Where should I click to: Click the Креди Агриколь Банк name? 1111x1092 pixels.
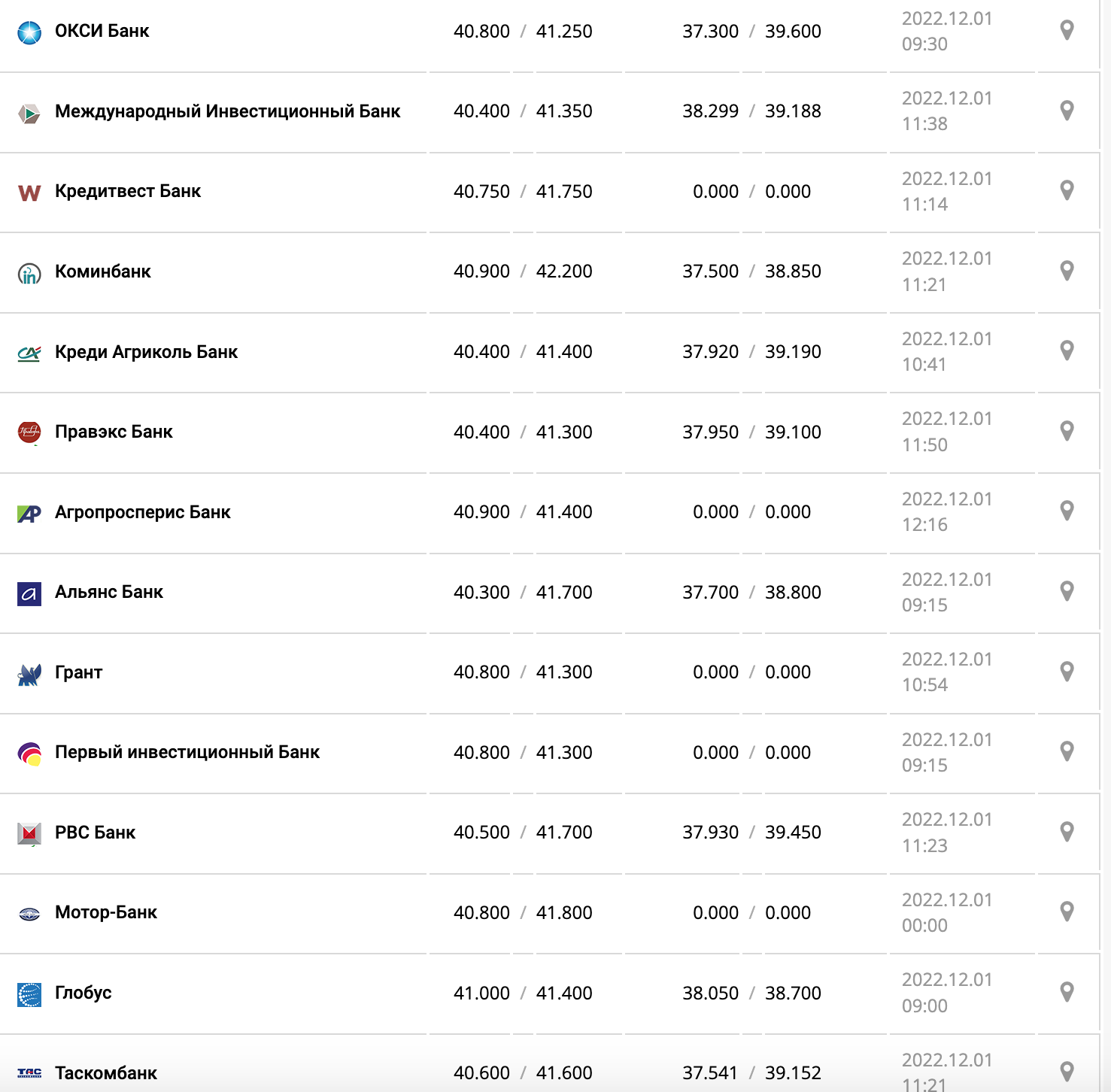(x=146, y=352)
